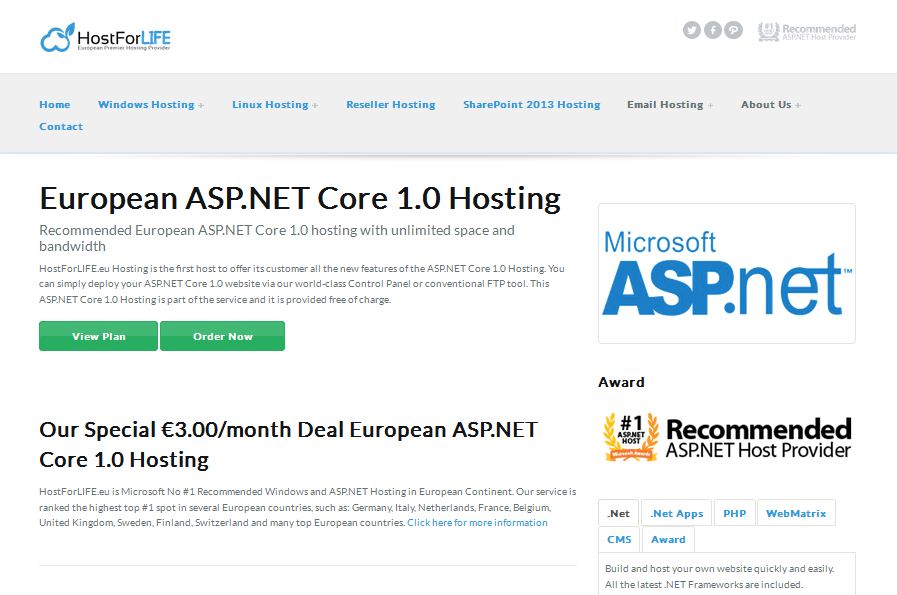Viewport: 897px width, 595px height.
Task: Click the Order Now button
Action: click(223, 336)
